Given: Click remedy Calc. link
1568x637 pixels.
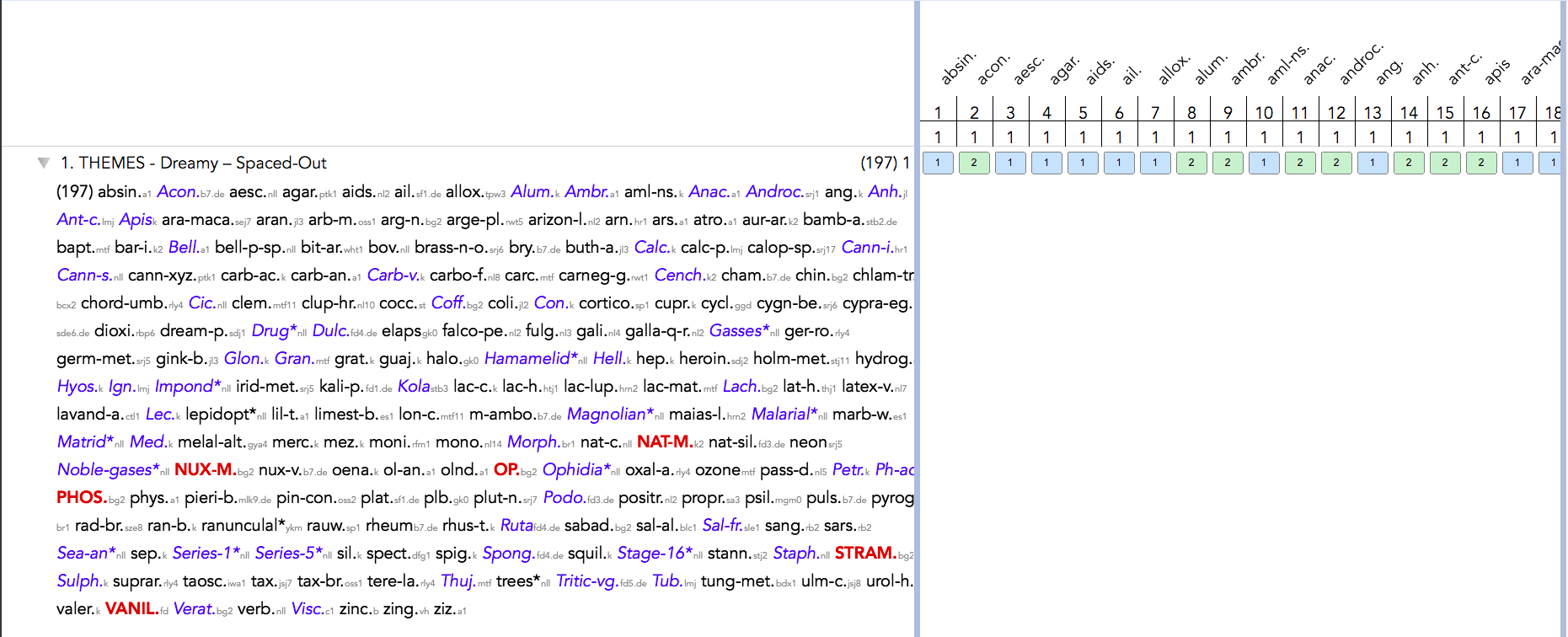Looking at the screenshot, I should (x=651, y=247).
